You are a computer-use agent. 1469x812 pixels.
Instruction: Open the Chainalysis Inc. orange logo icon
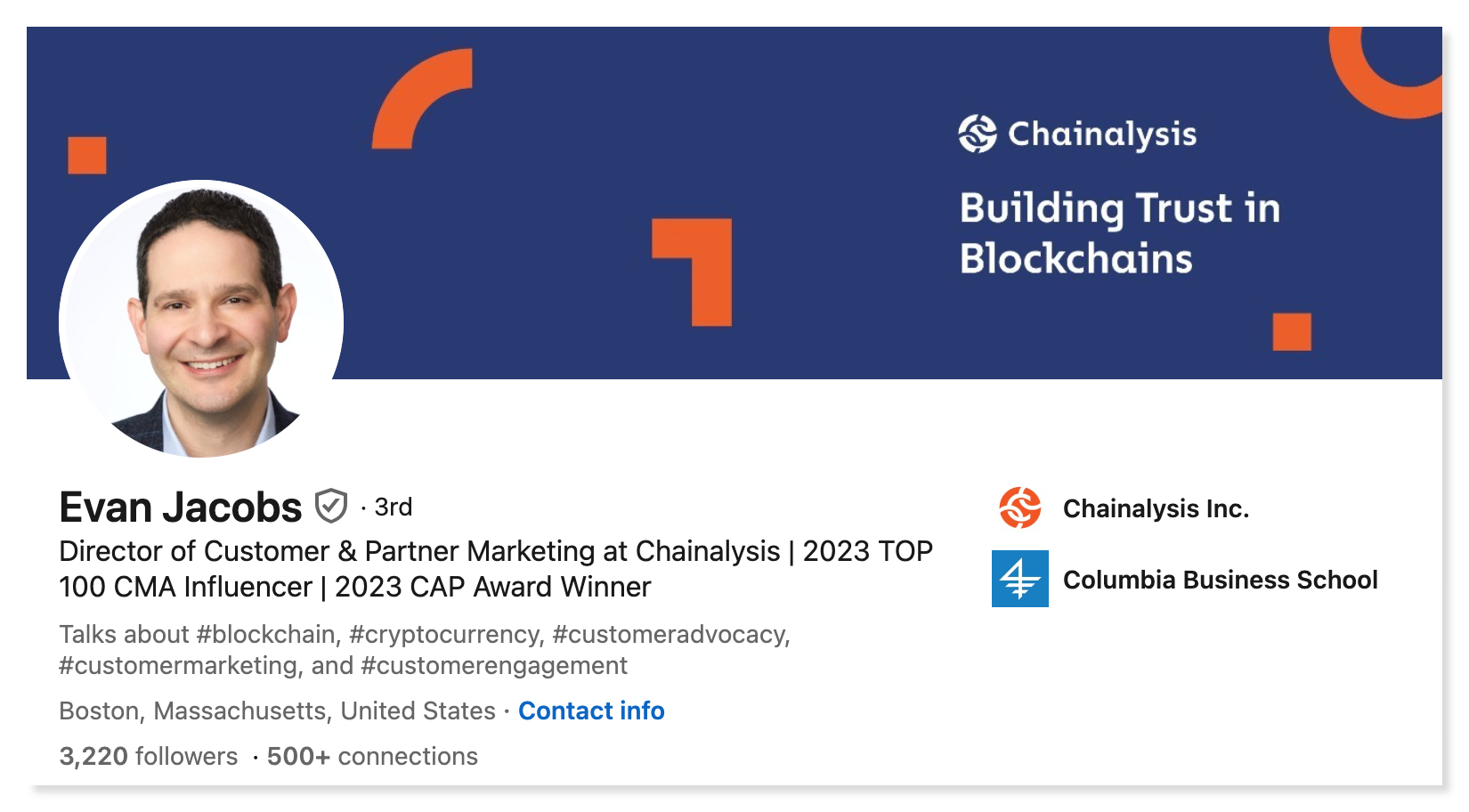point(1020,508)
